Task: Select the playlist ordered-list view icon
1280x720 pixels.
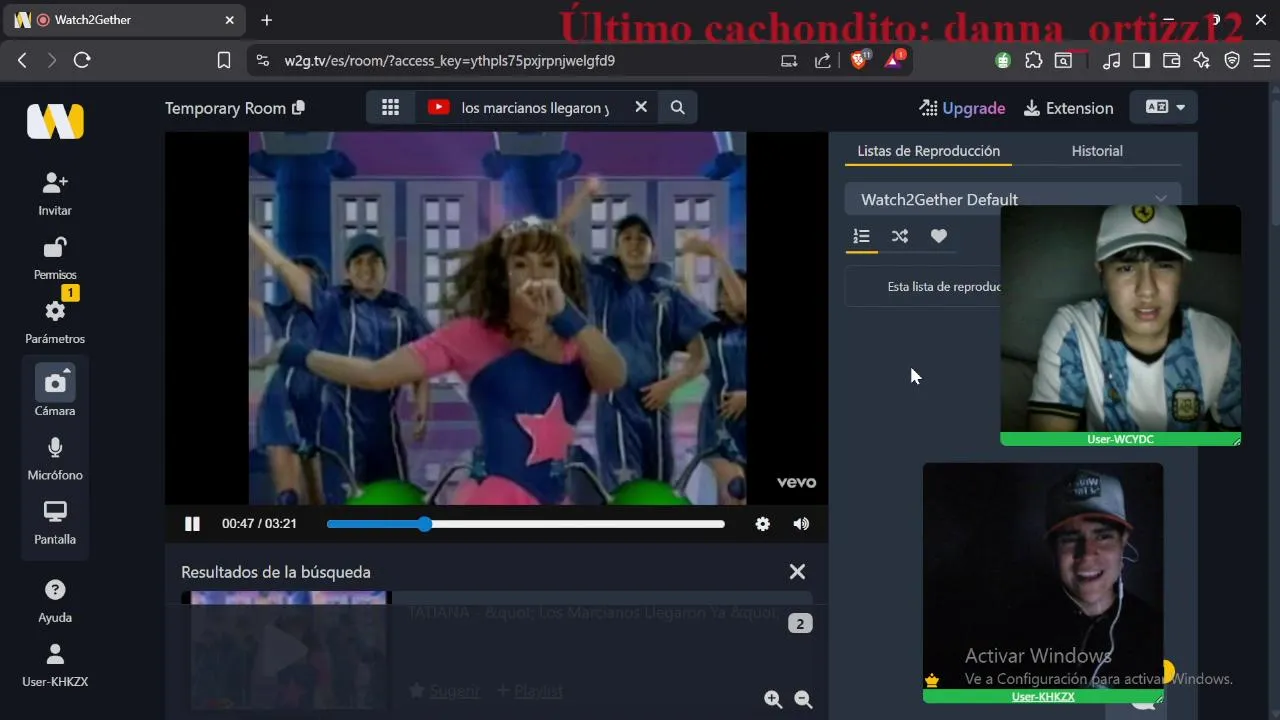Action: (861, 236)
